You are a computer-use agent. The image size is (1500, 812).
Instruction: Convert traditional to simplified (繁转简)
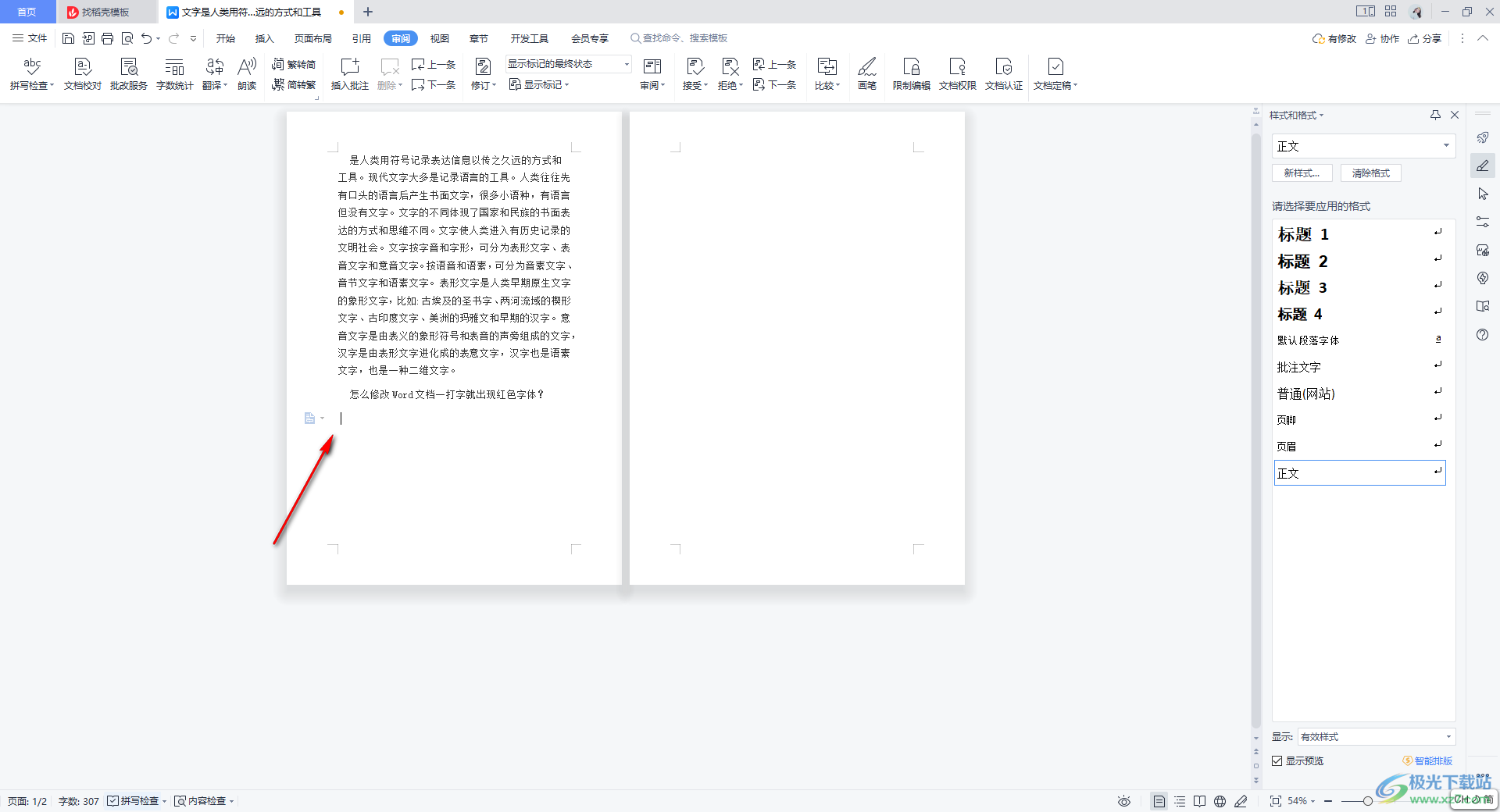click(294, 65)
